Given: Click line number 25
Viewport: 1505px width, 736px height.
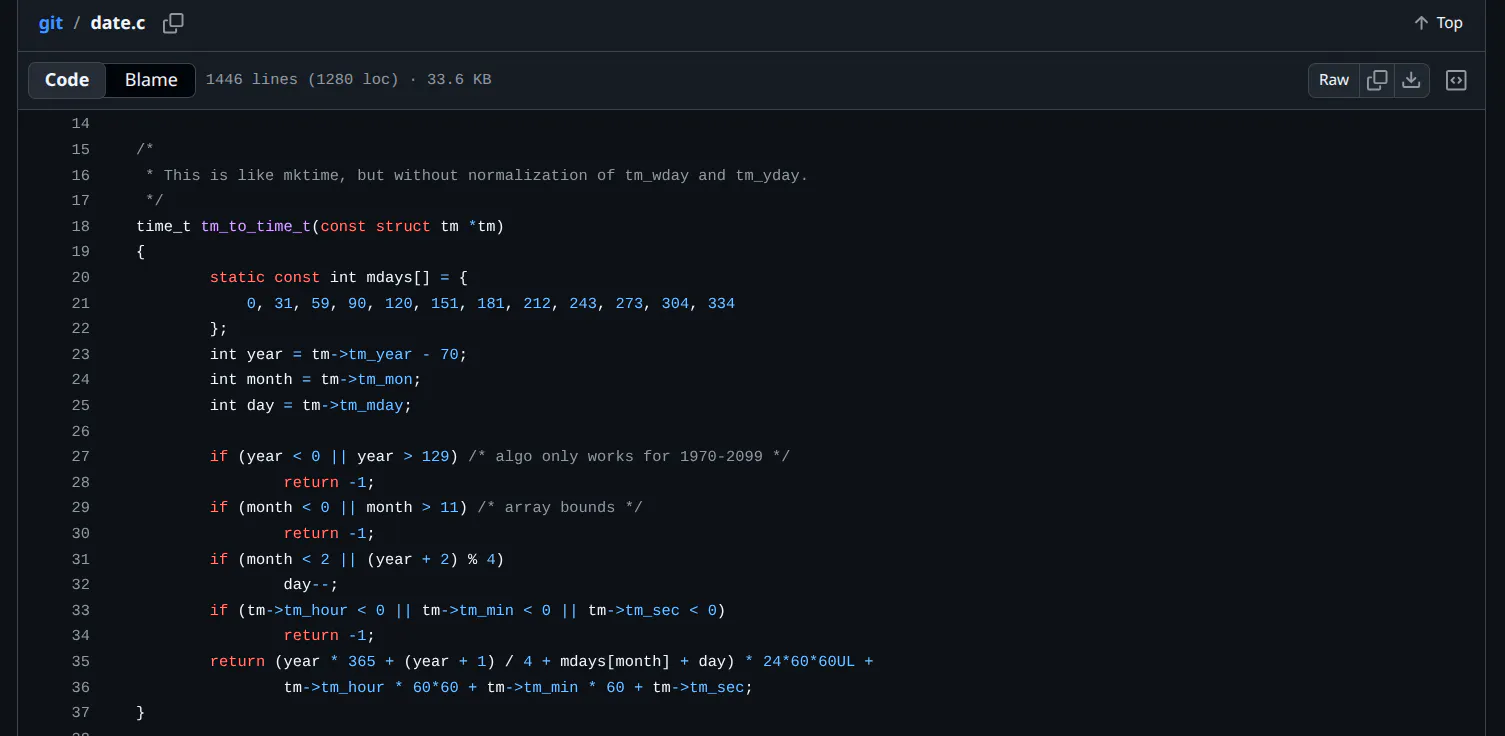Looking at the screenshot, I should pos(80,406).
